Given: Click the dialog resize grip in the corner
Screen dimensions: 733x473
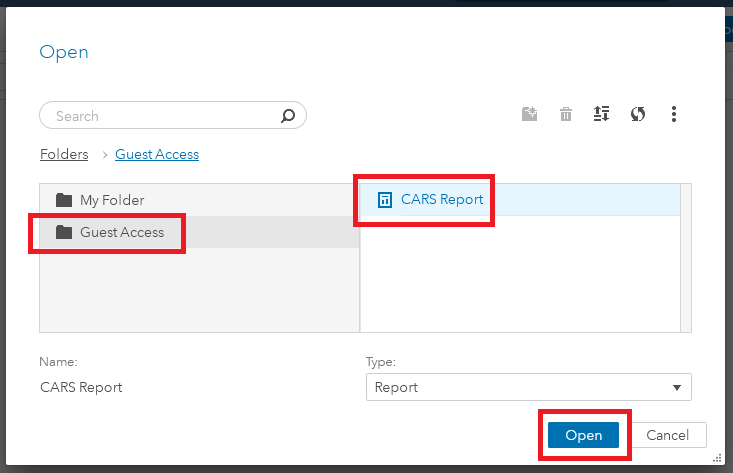Looking at the screenshot, I should click(x=717, y=458).
